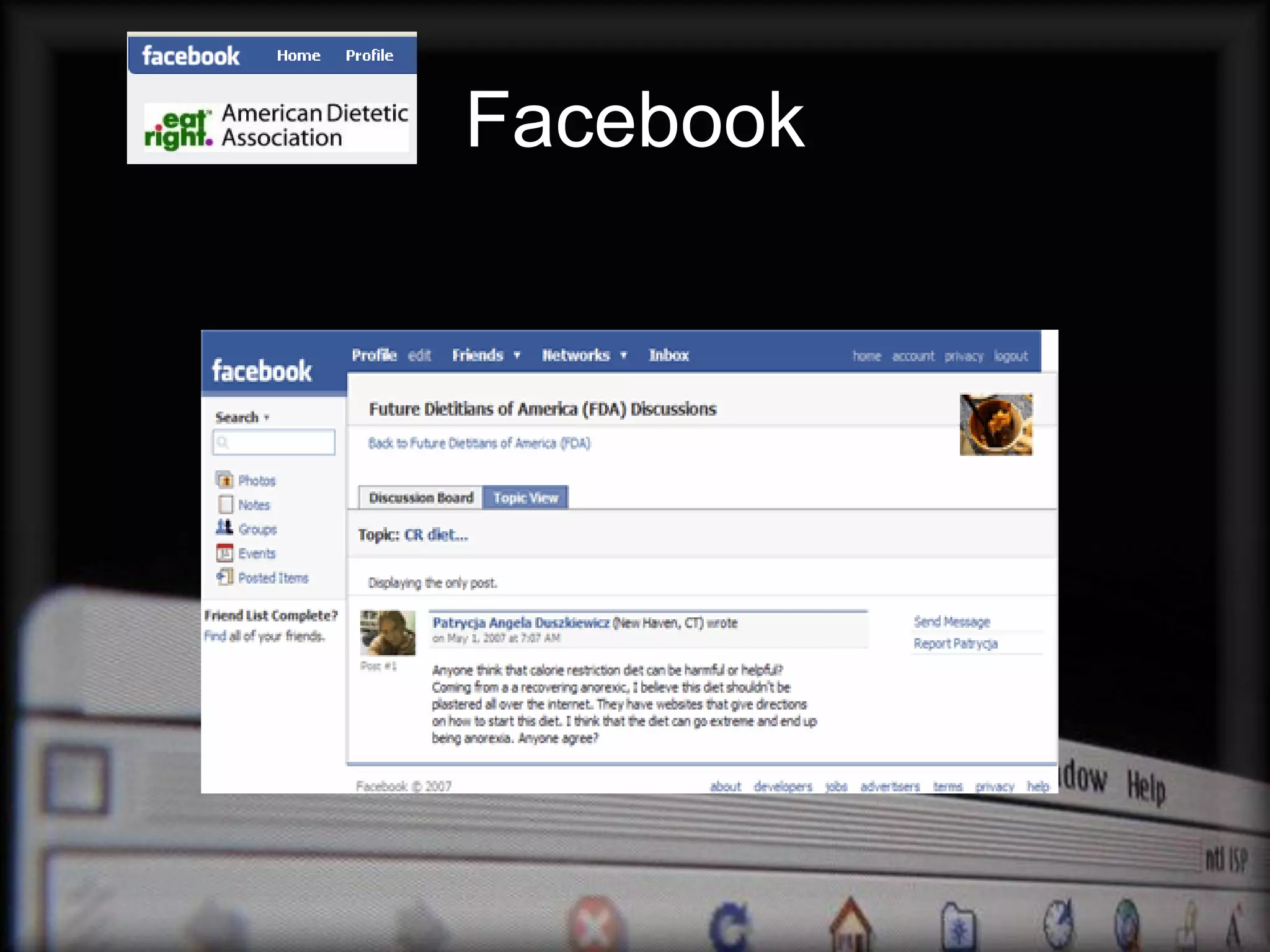
Task: Click the home link in top bar
Action: [x=866, y=356]
